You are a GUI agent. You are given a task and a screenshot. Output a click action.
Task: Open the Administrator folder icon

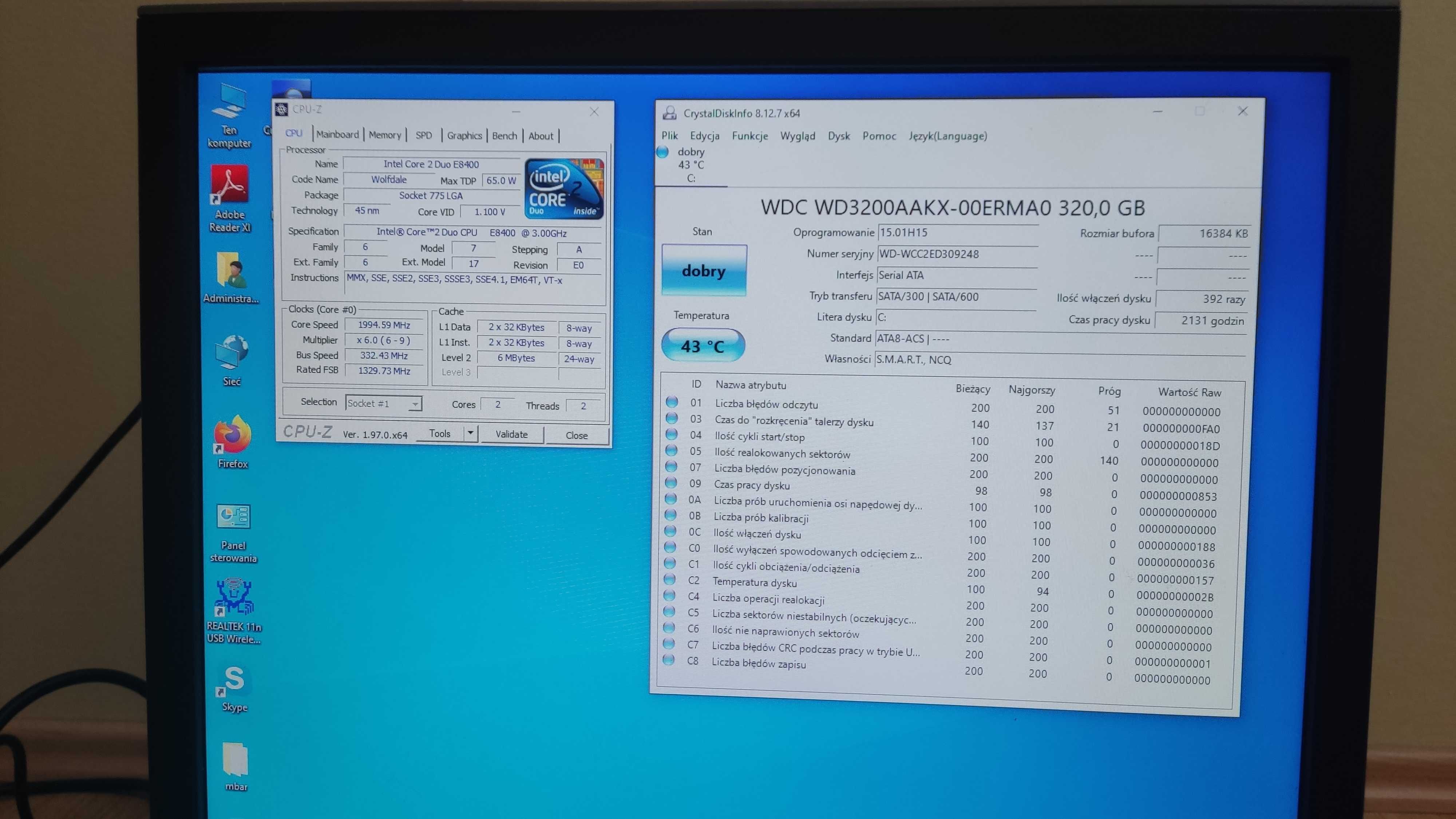pyautogui.click(x=231, y=277)
